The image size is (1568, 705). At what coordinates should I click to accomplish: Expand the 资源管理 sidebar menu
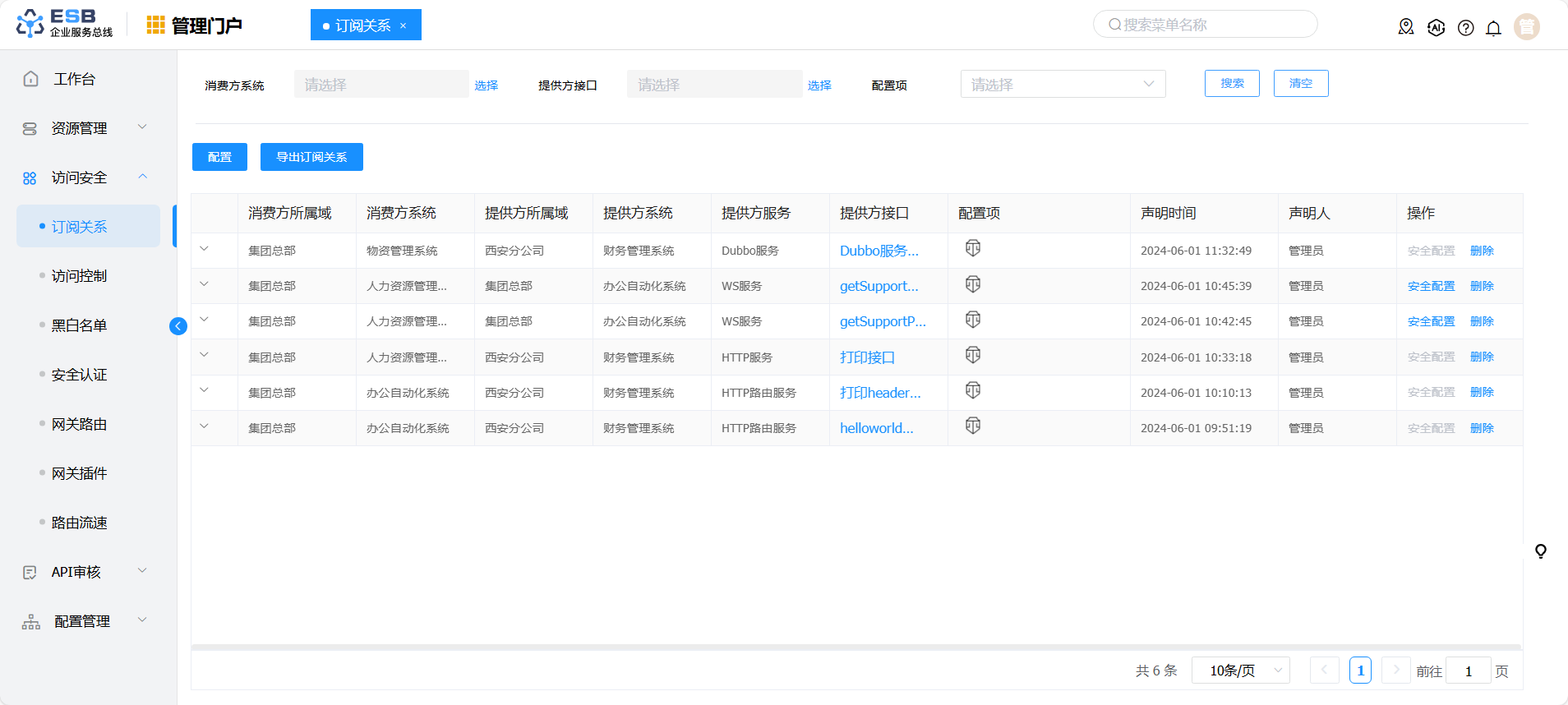pos(82,128)
